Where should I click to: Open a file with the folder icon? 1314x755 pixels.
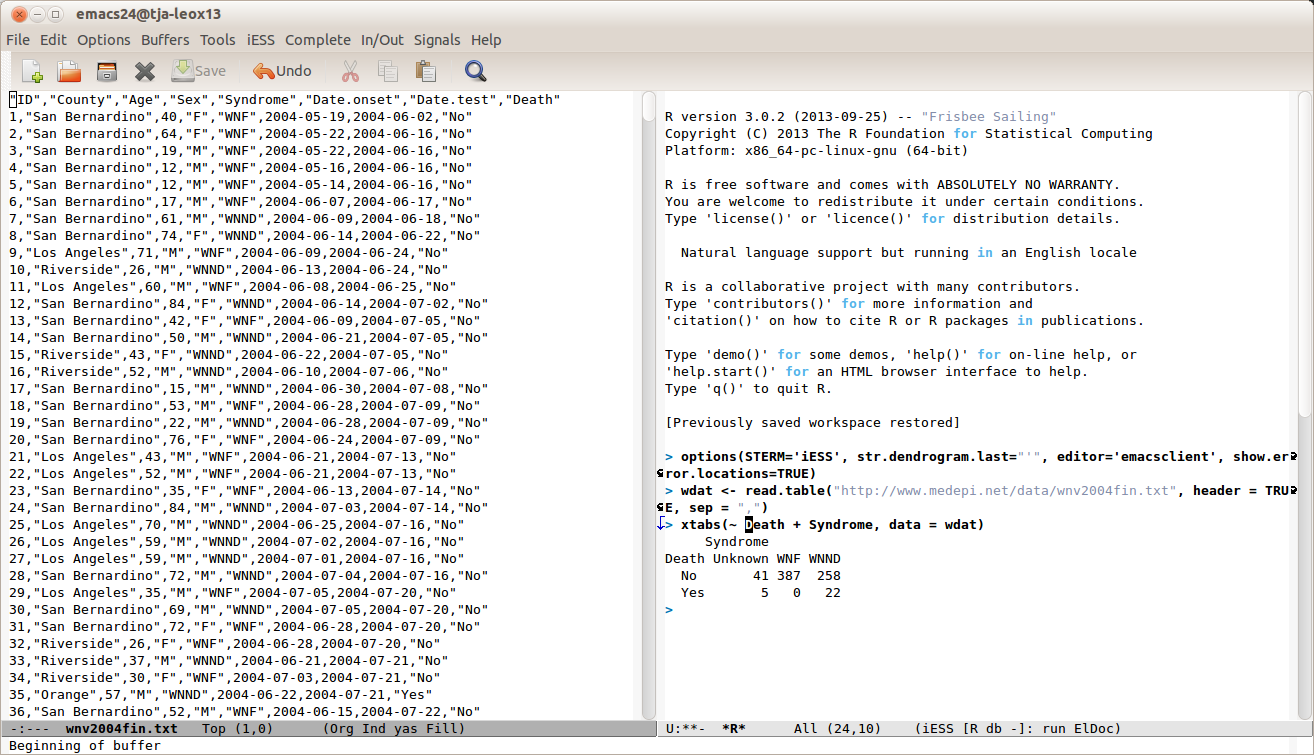pos(69,71)
